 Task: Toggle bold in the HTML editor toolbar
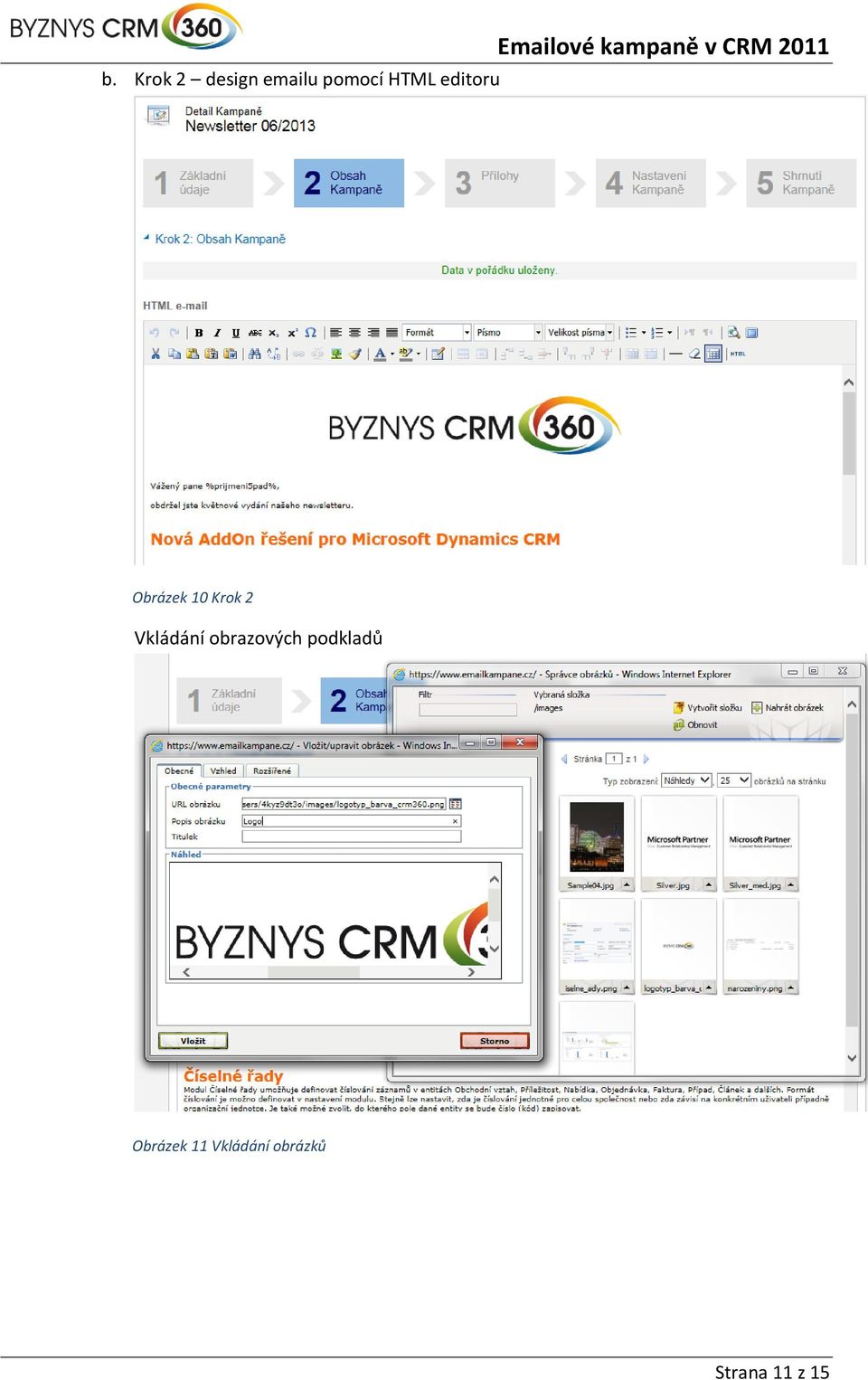click(199, 333)
